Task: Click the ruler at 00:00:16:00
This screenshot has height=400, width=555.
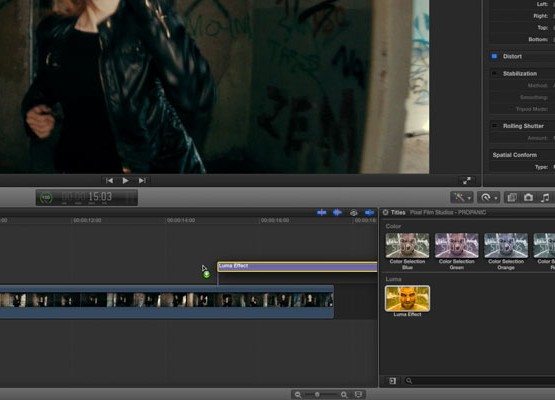Action: [275, 220]
